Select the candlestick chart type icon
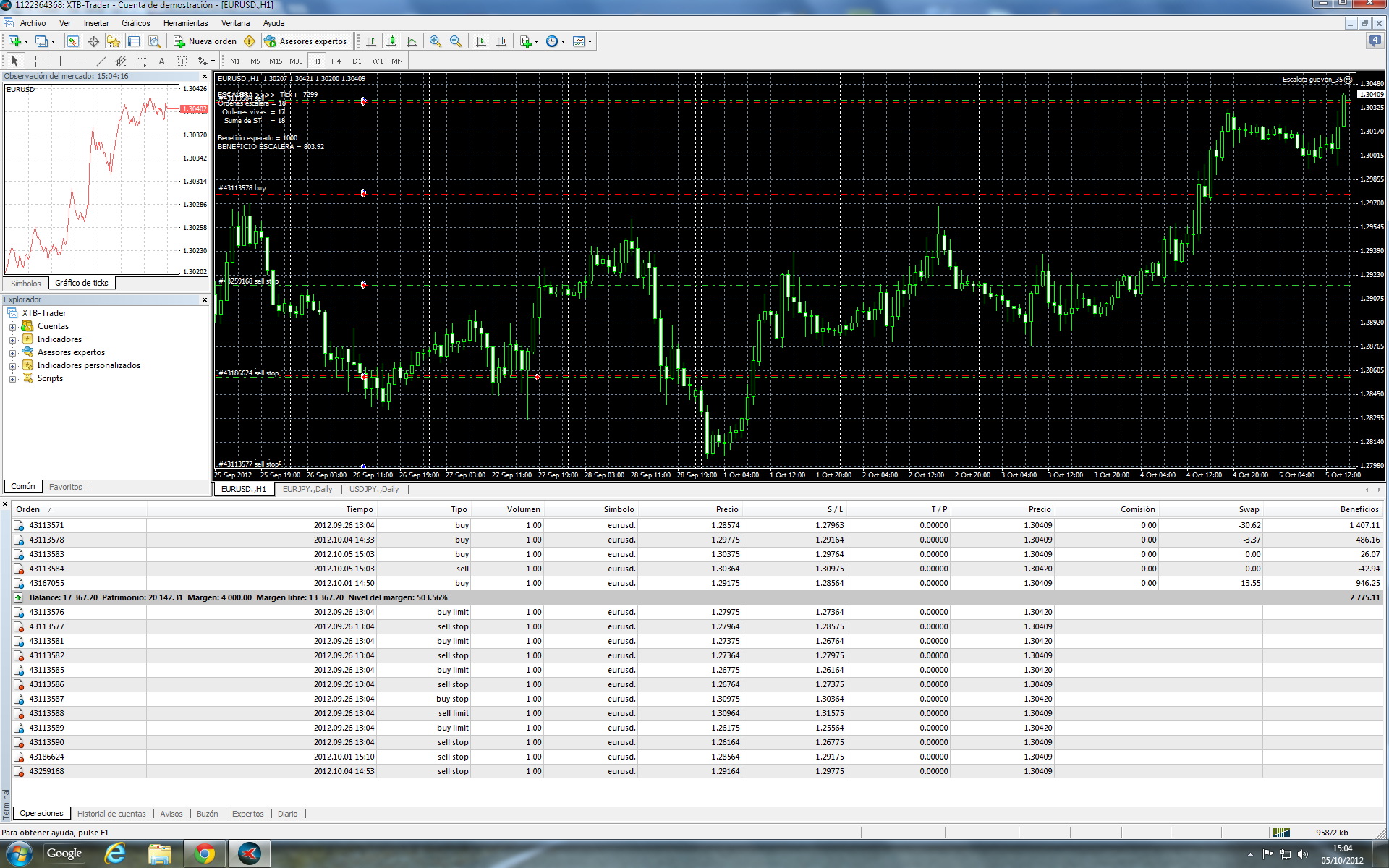This screenshot has width=1389, height=868. (x=391, y=41)
